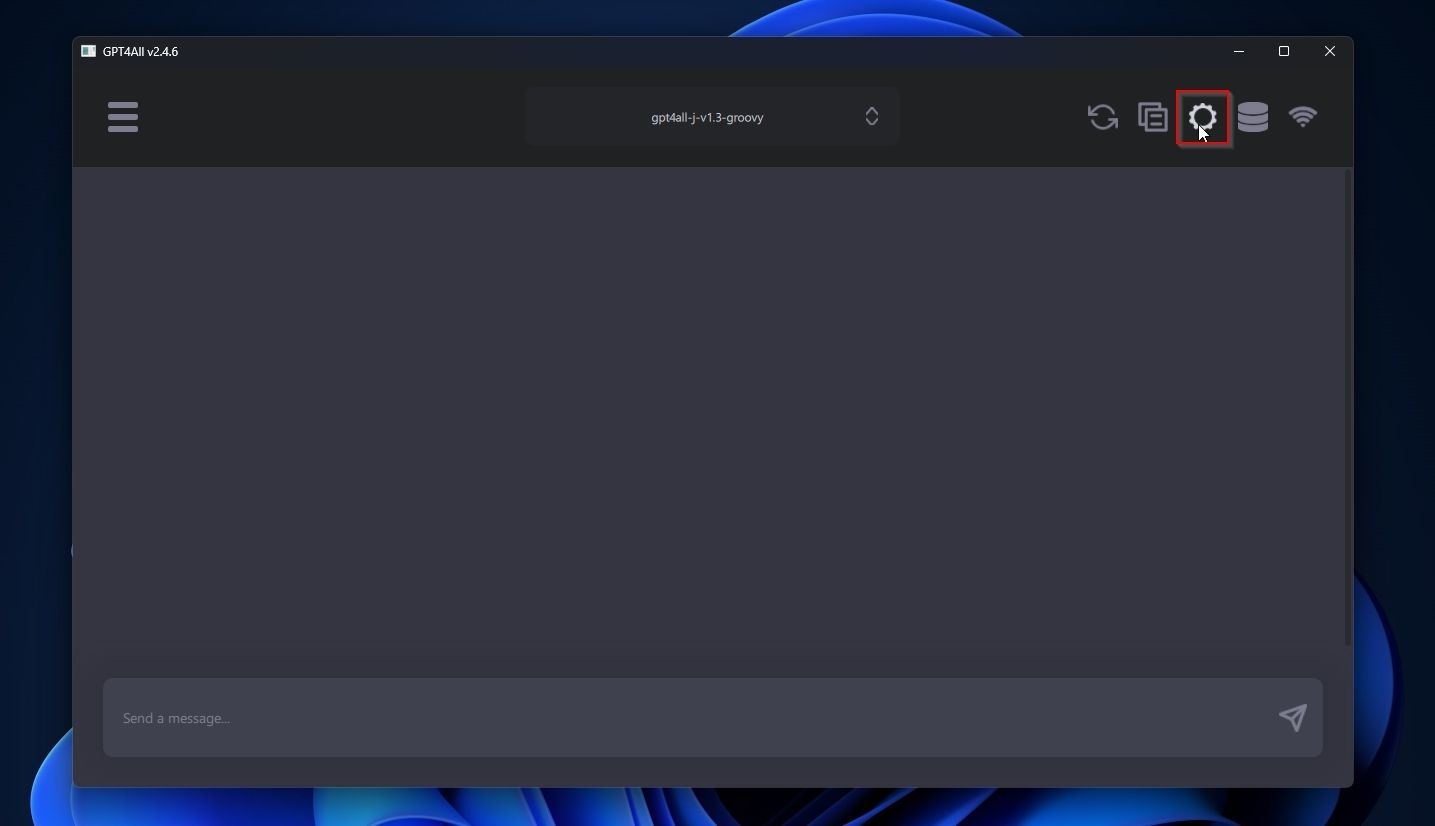The width and height of the screenshot is (1435, 826).
Task: Copy the conversation to clipboard
Action: tap(1152, 117)
